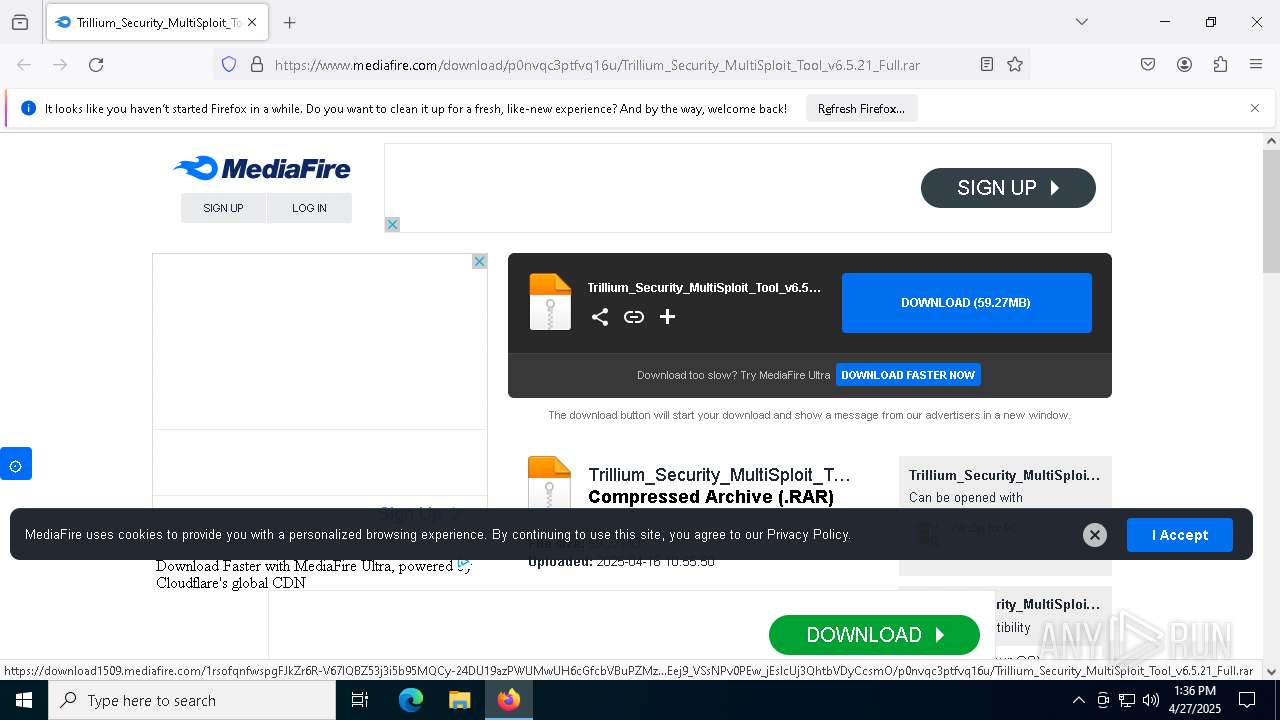This screenshot has height=720, width=1280.
Task: View site security padlock information
Action: 257,64
